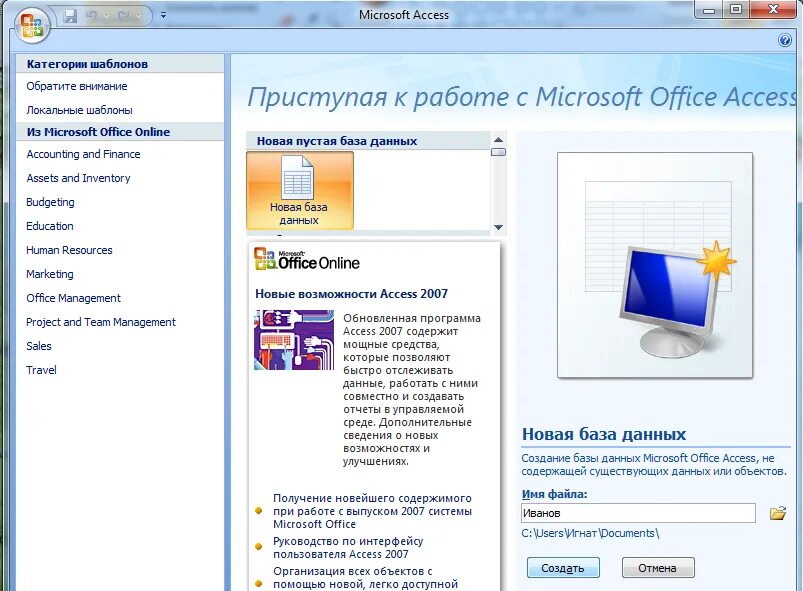Select the Локальные шаблоны category
This screenshot has height=591, width=803.
point(79,110)
